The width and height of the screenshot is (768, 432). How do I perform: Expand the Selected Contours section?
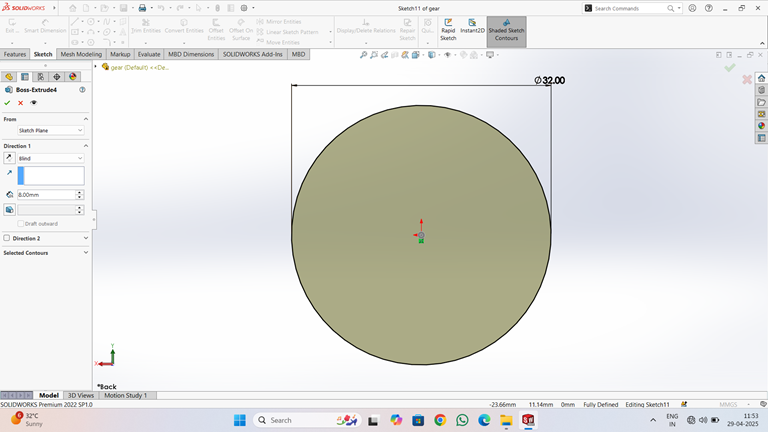86,253
